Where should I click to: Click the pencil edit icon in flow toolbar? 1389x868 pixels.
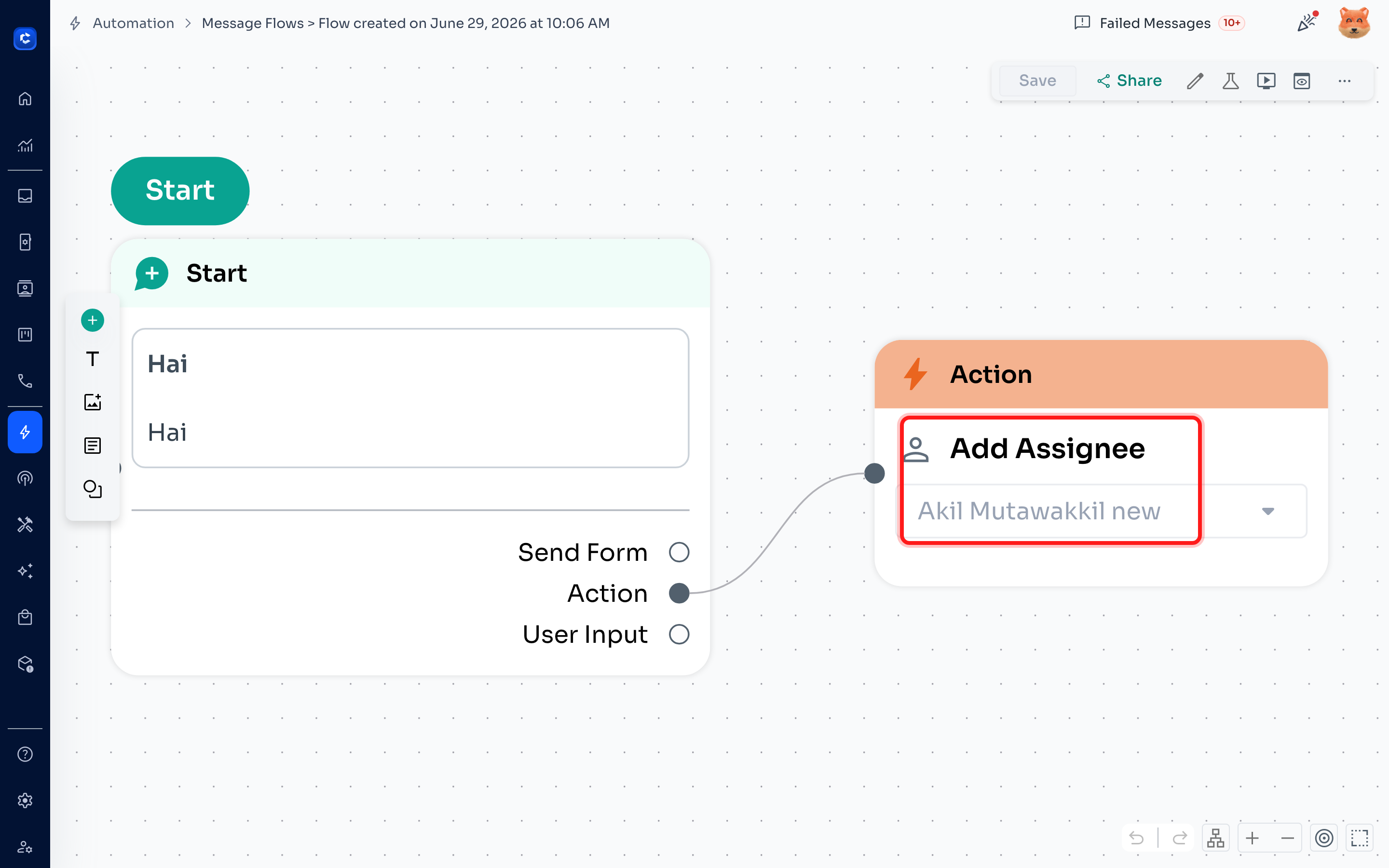pos(1195,81)
